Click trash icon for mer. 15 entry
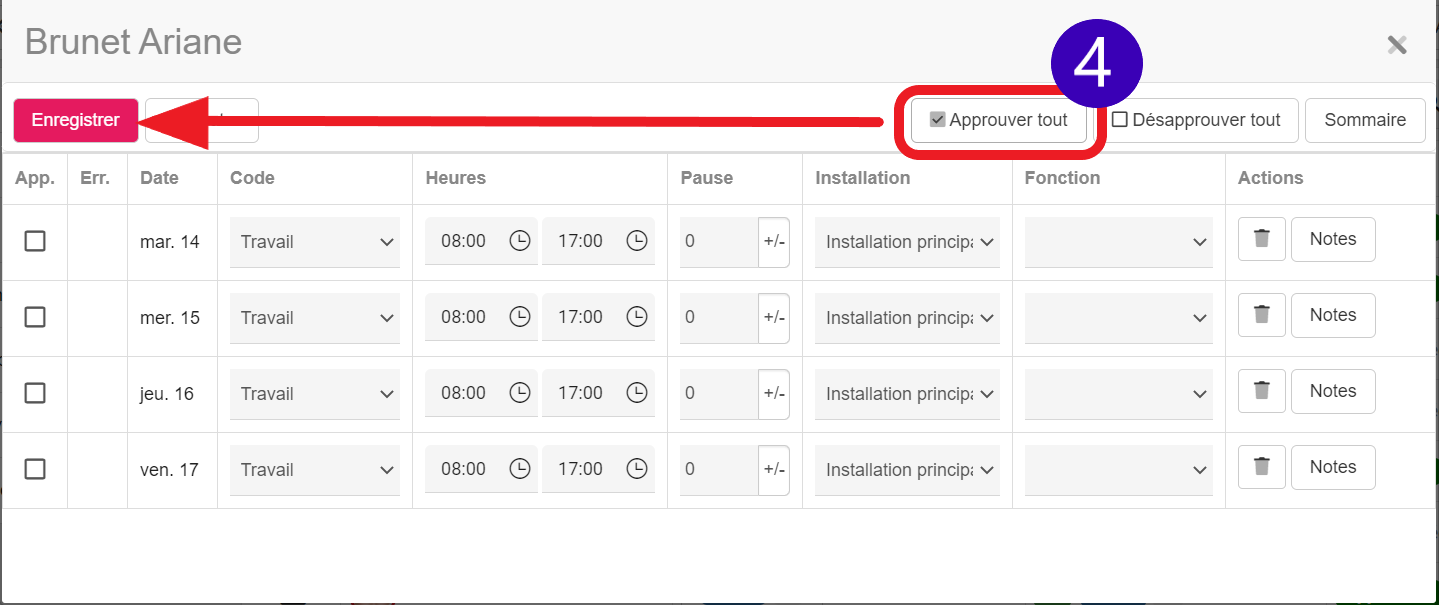Screen dimensions: 1439x605 coord(1261,315)
